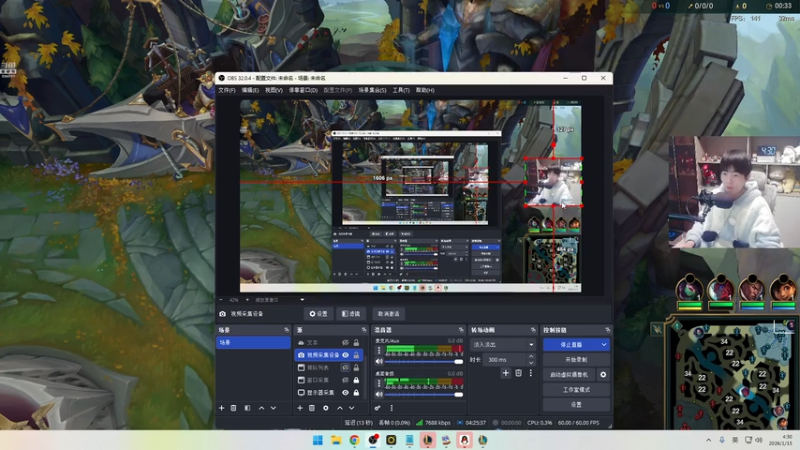This screenshot has height=450, width=800.
Task: Show the 窗口采集 source via eye icon
Action: [345, 380]
